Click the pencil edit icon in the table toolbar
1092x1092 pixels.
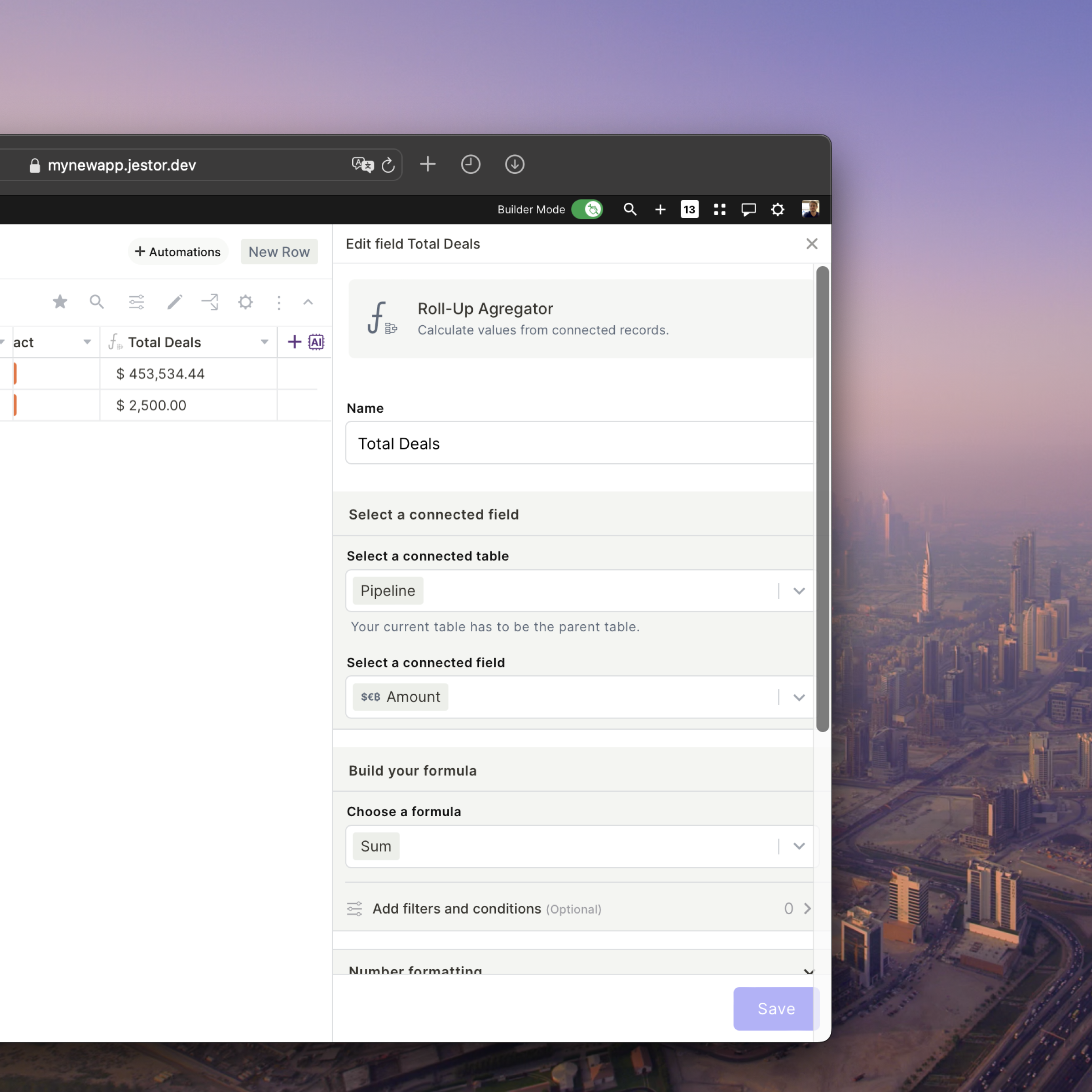point(175,302)
